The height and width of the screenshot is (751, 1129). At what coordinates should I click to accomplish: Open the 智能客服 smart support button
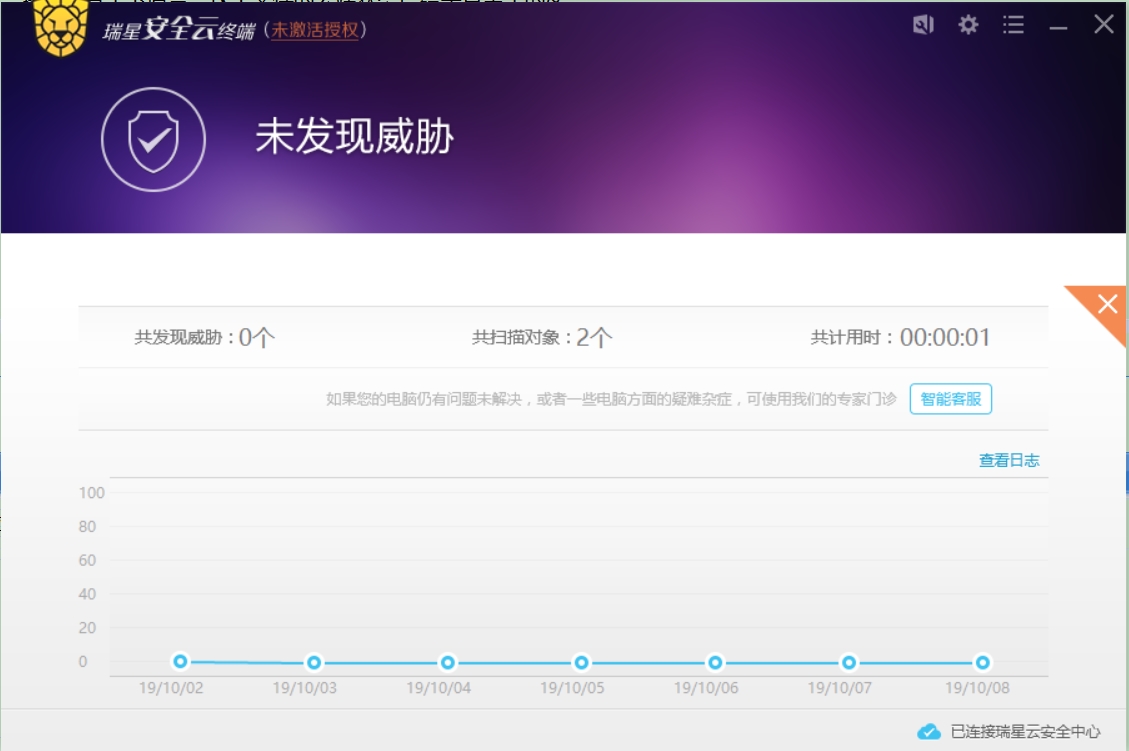tap(950, 399)
